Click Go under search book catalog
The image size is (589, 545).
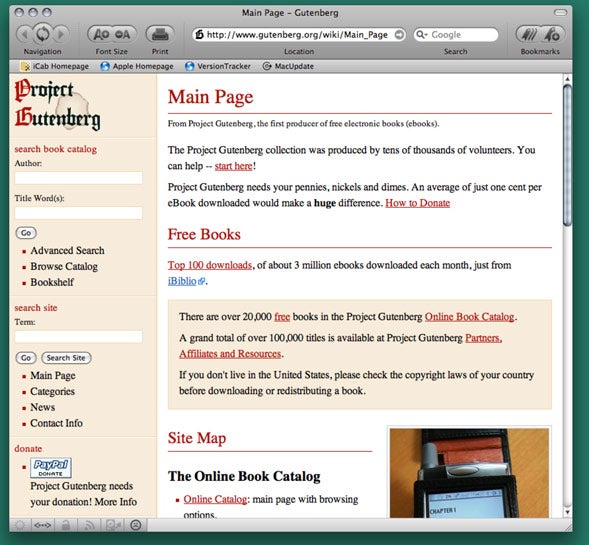pos(26,233)
